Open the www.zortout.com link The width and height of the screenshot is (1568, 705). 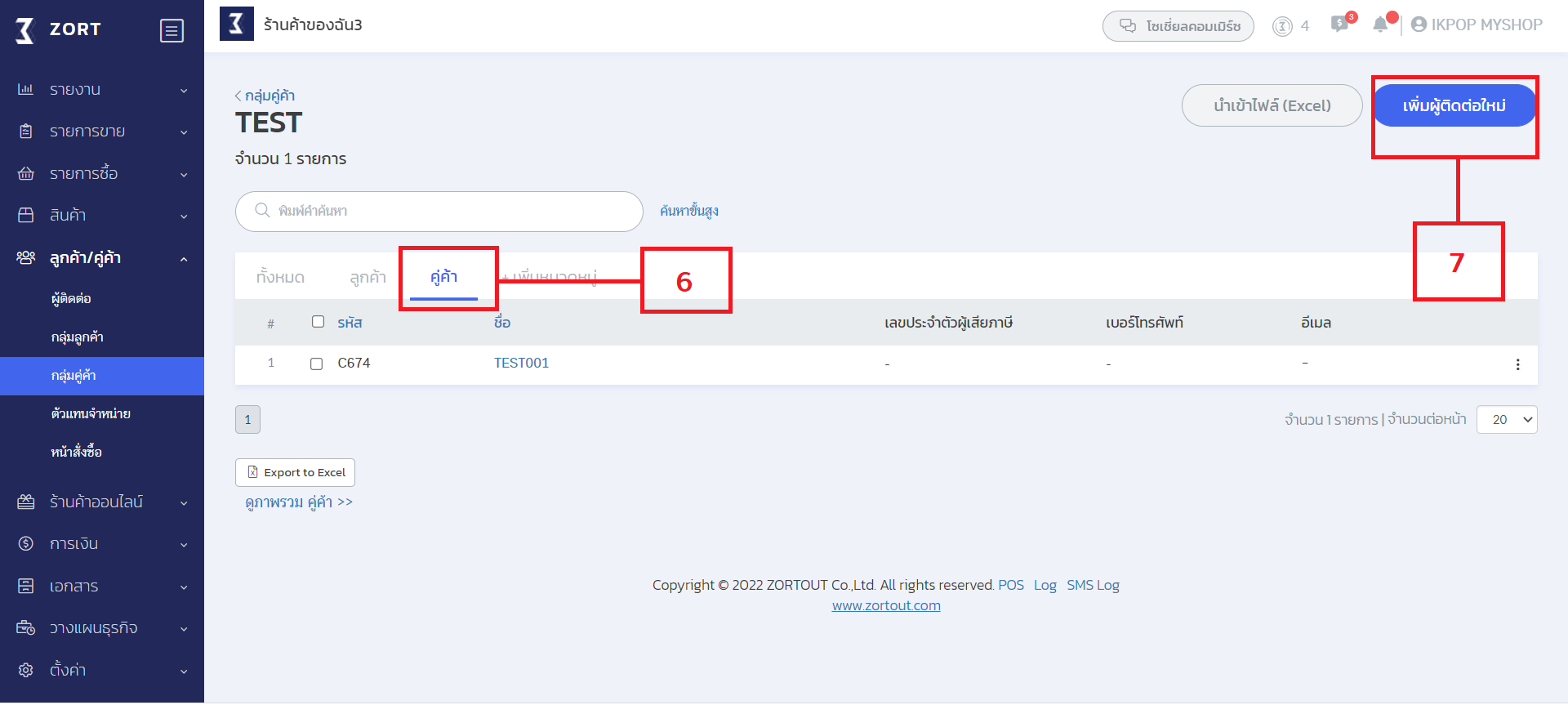click(x=886, y=605)
